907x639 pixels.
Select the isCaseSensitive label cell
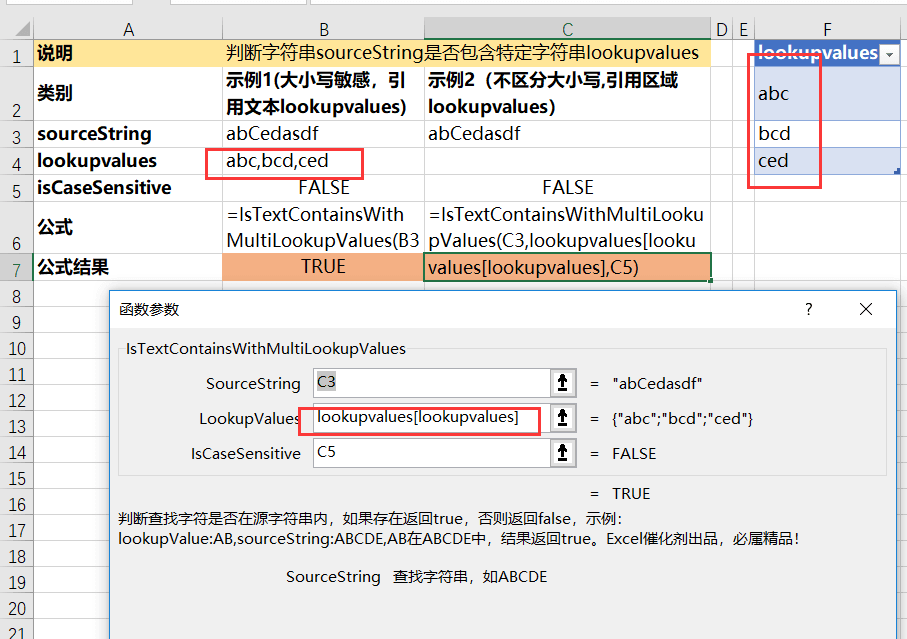tap(128, 188)
